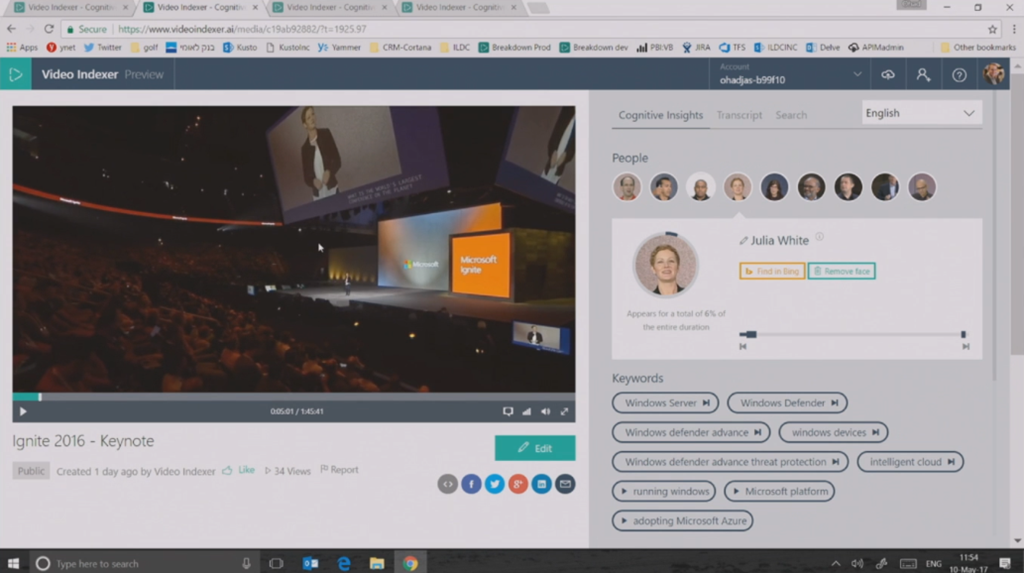
Task: Share the video on LinkedIn
Action: click(x=541, y=484)
